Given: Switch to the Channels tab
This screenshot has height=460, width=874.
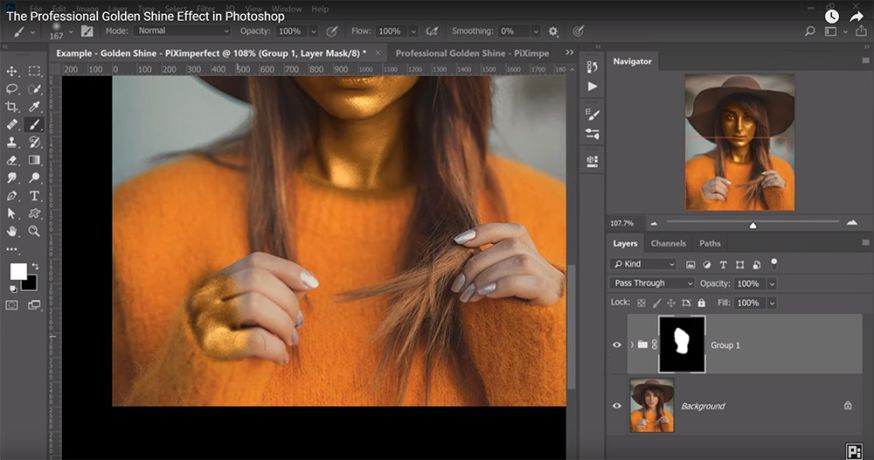Looking at the screenshot, I should (x=668, y=243).
